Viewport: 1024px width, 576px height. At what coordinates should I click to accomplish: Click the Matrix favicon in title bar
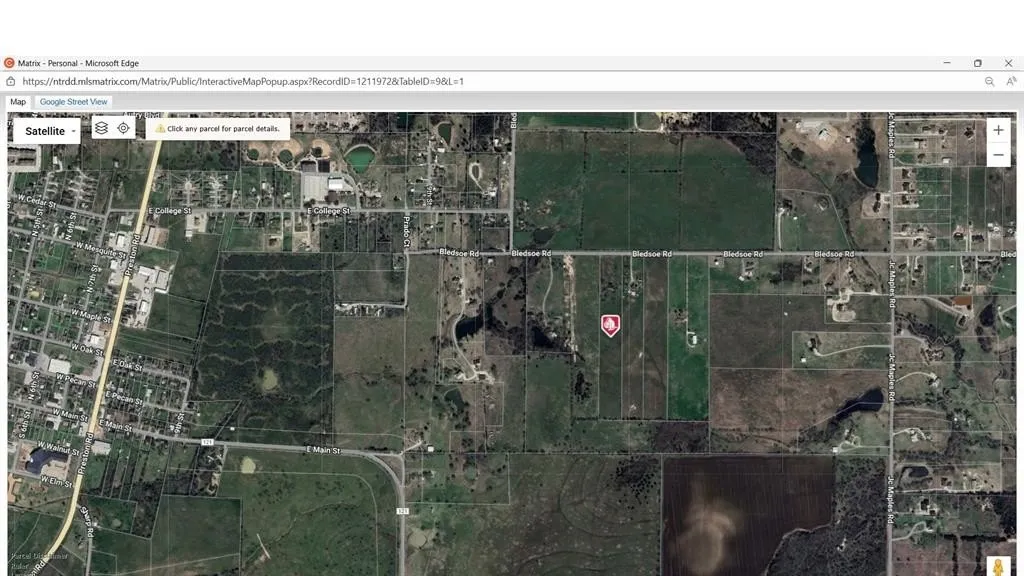pyautogui.click(x=9, y=63)
